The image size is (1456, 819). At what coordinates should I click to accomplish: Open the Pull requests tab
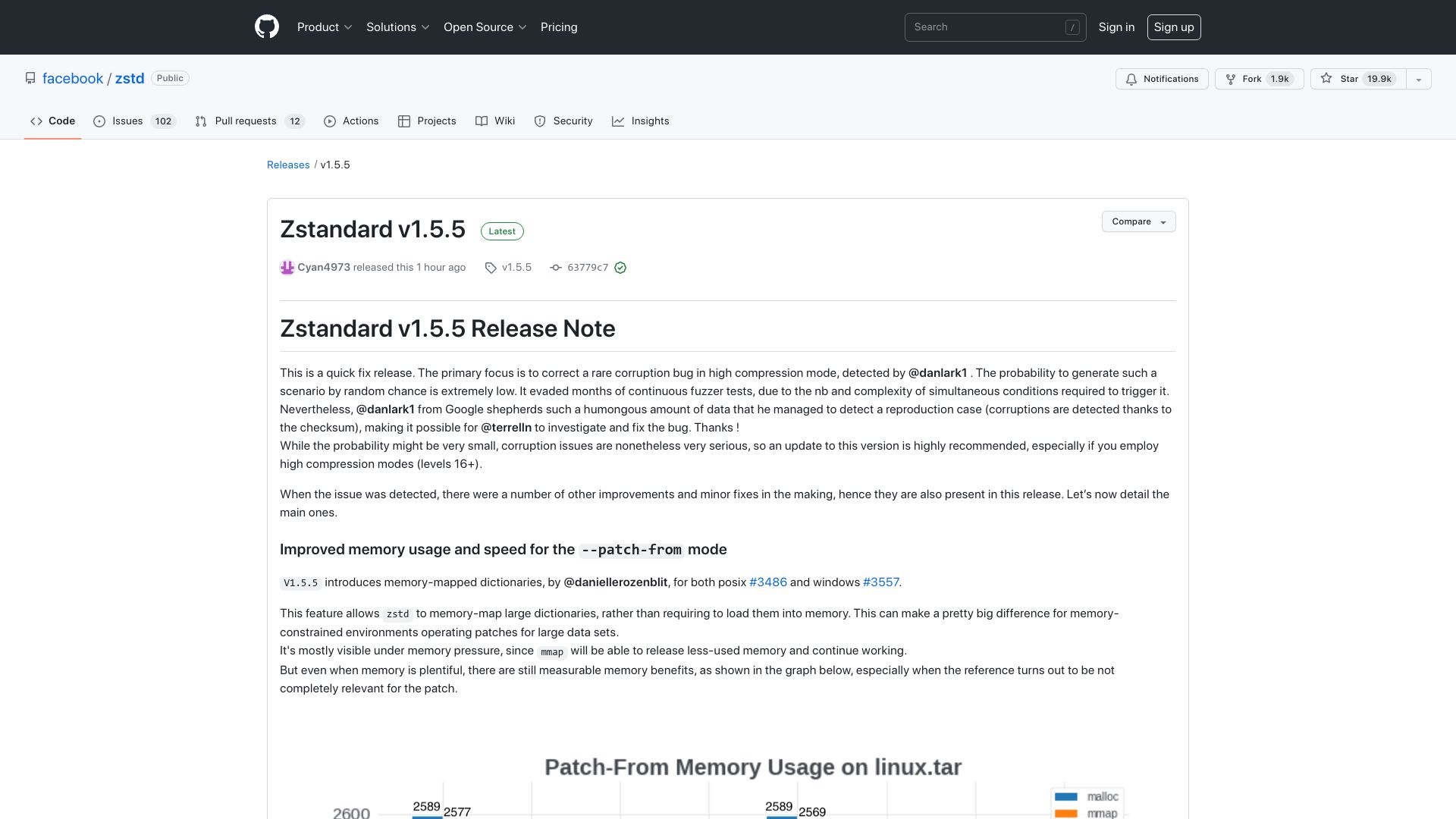point(249,121)
